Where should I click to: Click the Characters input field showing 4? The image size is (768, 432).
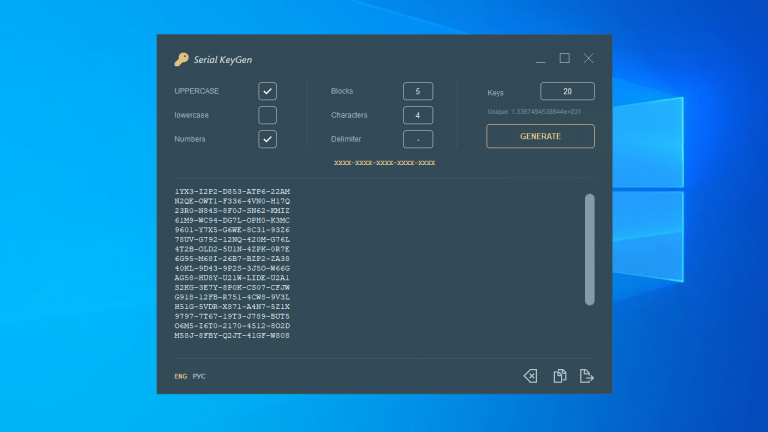[x=418, y=115]
